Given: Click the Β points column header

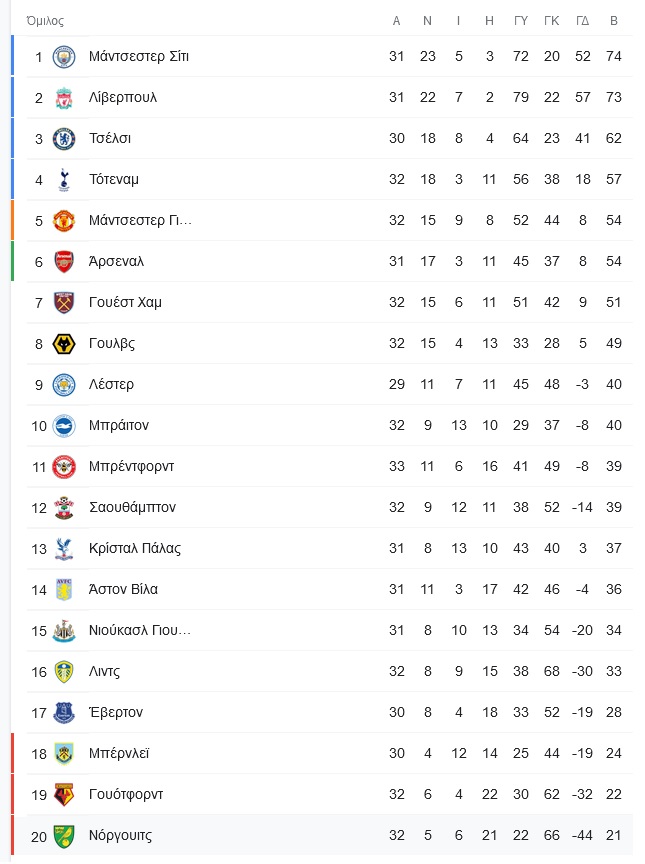Looking at the screenshot, I should point(614,21).
